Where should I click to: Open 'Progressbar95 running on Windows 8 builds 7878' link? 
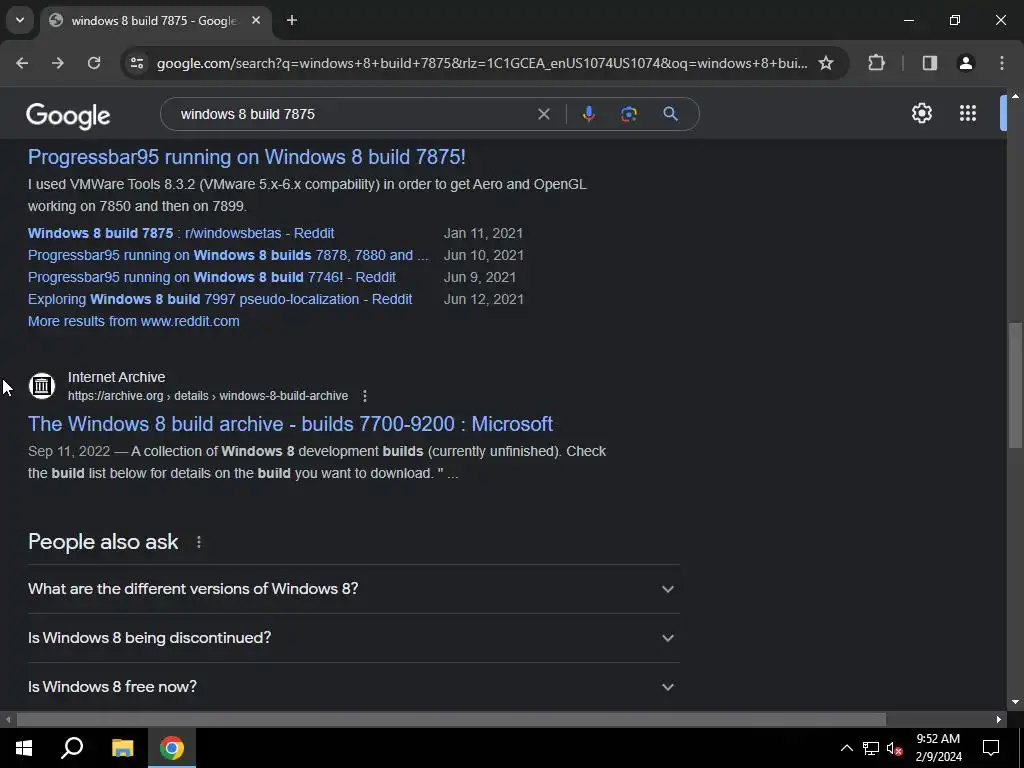point(229,255)
